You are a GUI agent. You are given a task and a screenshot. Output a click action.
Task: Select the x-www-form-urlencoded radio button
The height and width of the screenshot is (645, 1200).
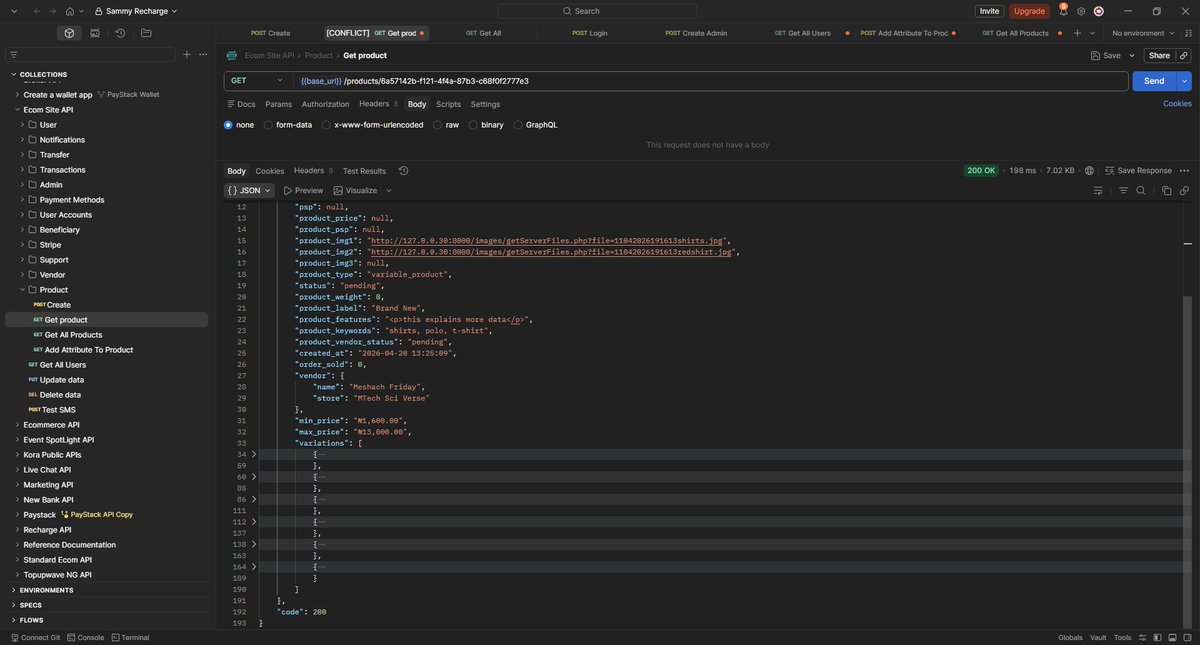(326, 125)
